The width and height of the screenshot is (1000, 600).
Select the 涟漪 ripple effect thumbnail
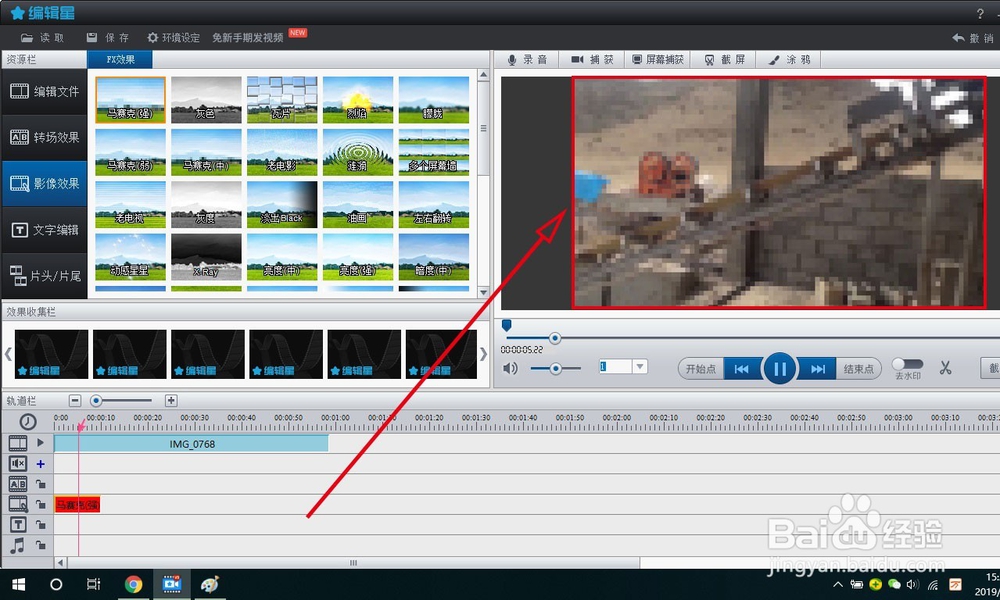pyautogui.click(x=358, y=152)
